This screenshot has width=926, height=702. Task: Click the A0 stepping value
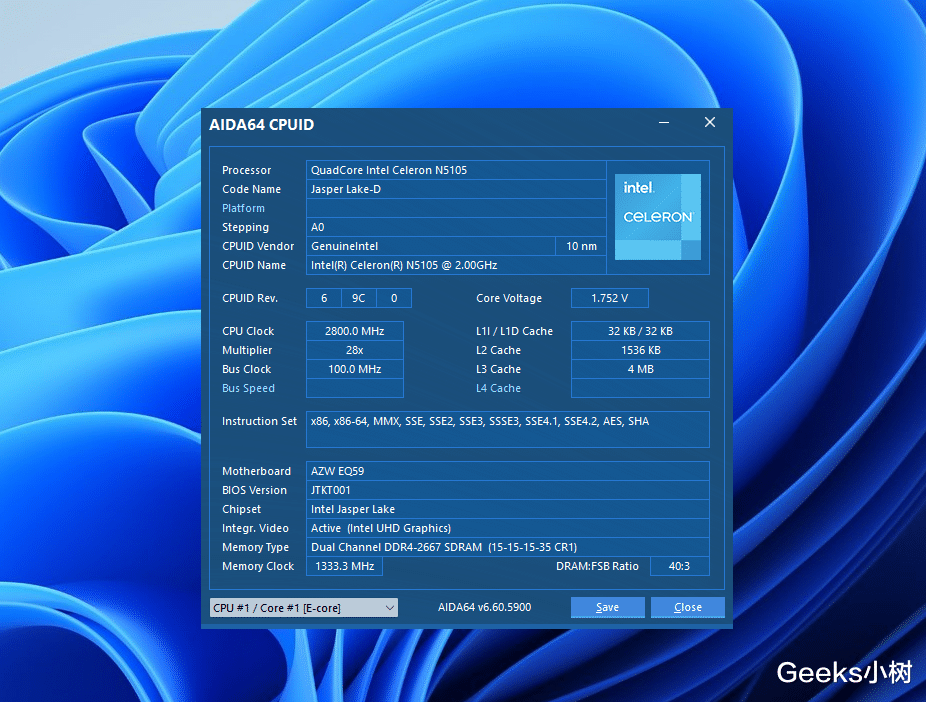pos(456,227)
